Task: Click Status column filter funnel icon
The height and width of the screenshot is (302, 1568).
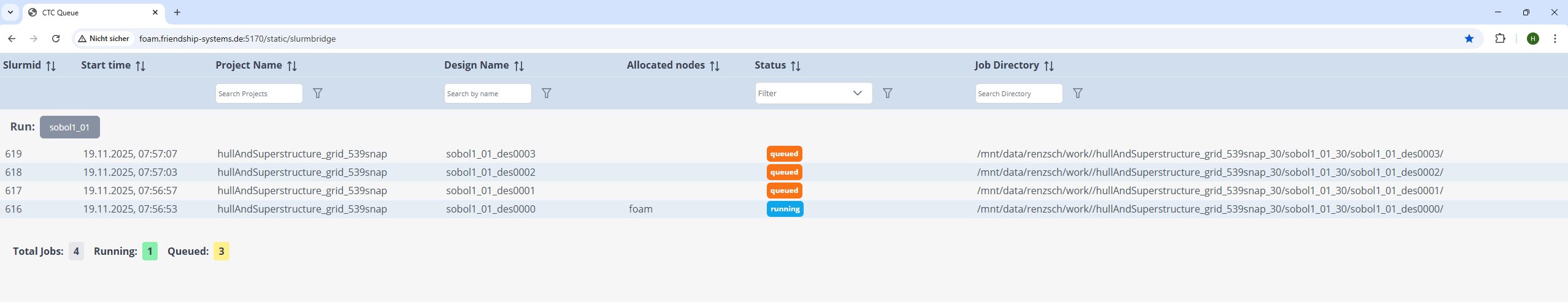Action: (888, 93)
